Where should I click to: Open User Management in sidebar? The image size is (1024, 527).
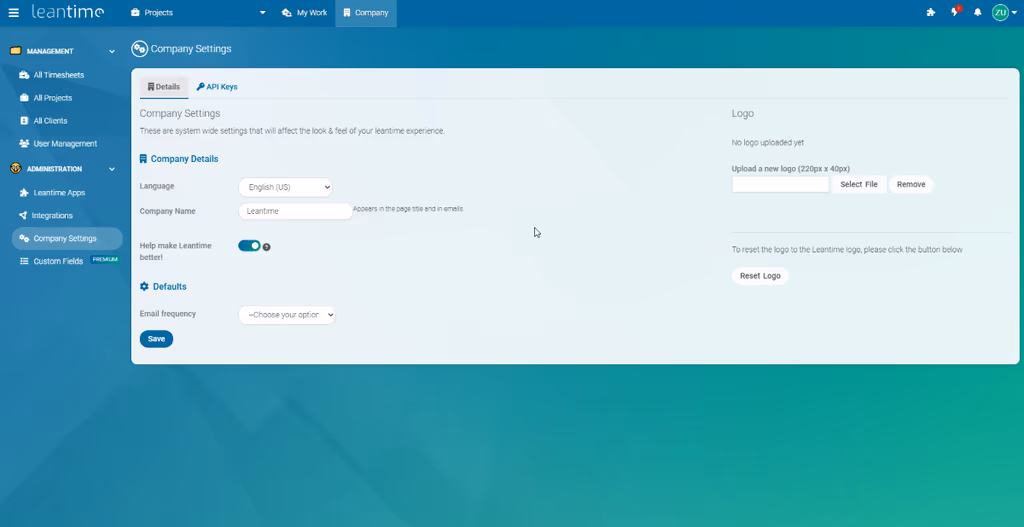(x=65, y=144)
